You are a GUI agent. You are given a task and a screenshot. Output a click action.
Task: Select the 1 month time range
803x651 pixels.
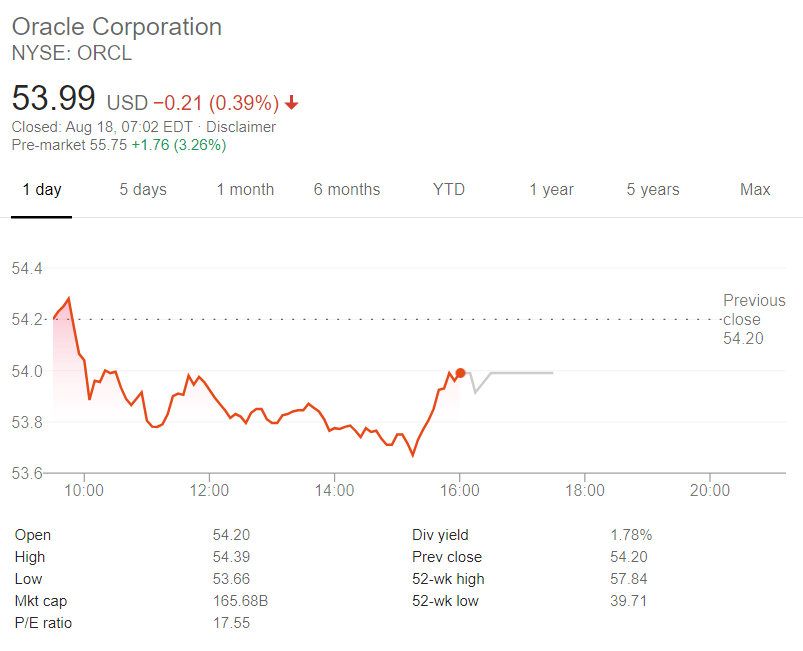pos(245,189)
